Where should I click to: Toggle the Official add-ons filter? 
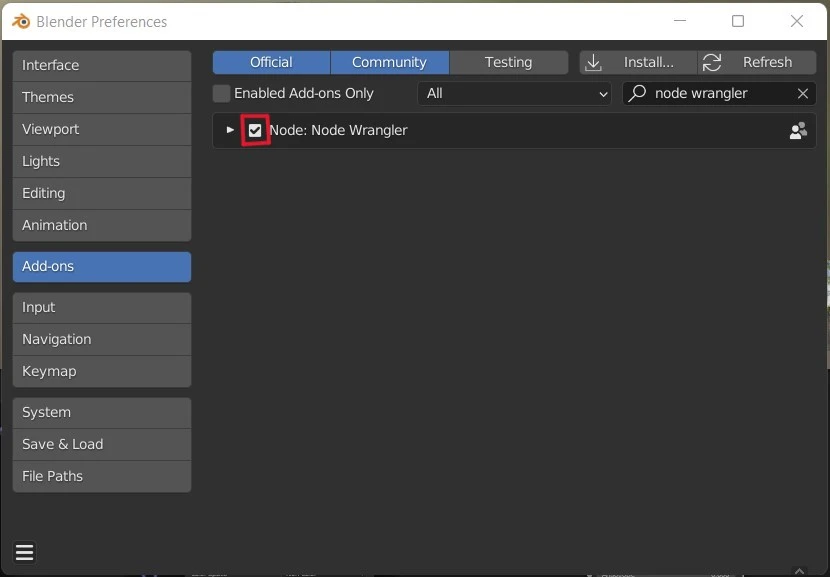[x=272, y=62]
